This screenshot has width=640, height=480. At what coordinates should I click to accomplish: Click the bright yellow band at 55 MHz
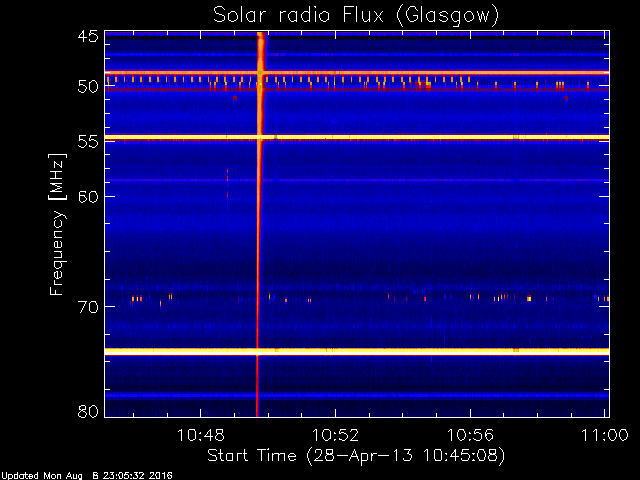[x=357, y=138]
